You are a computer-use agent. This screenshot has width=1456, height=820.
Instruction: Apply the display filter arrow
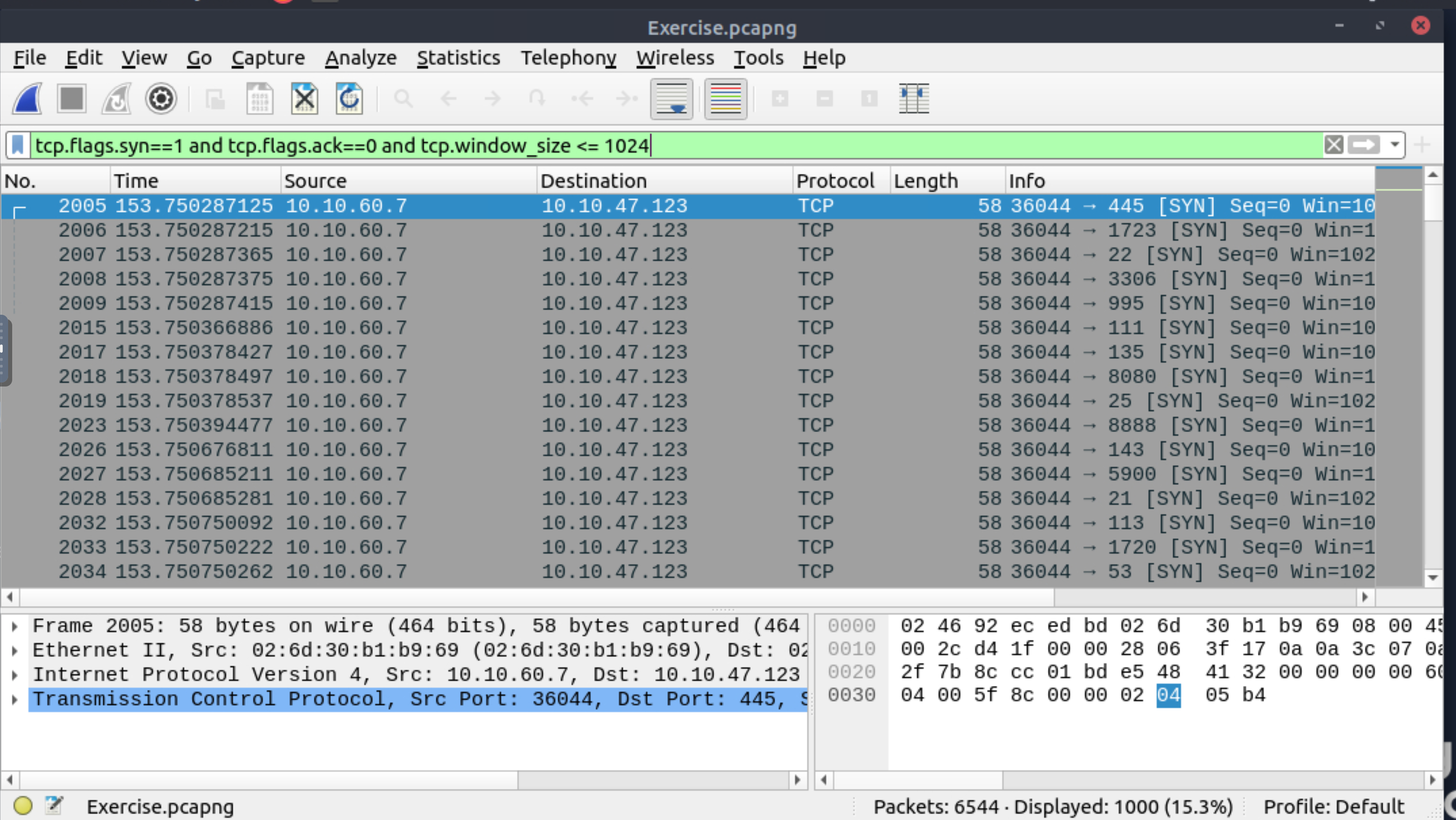[1364, 145]
